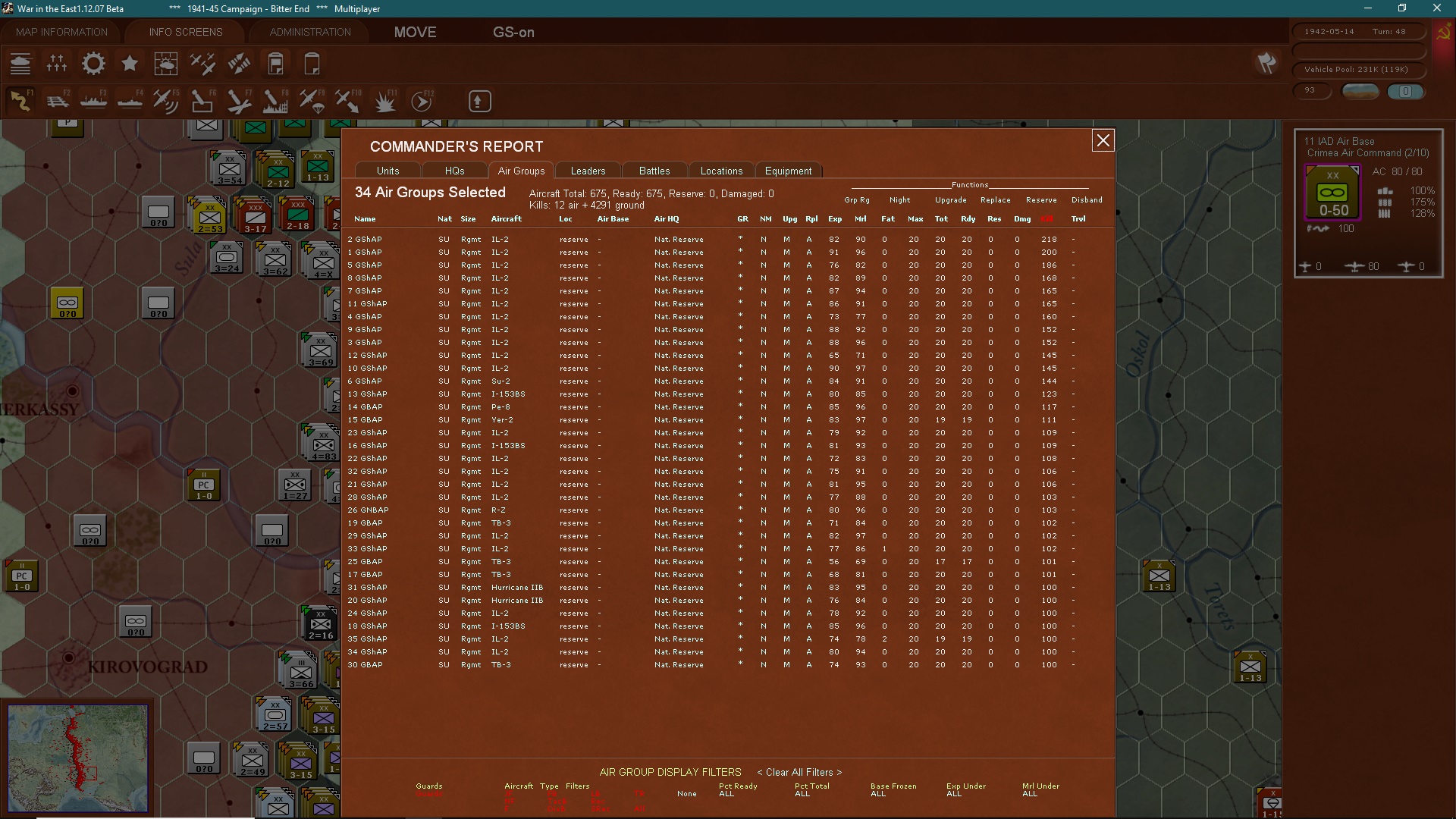Select the F2 rail movement mode icon
Image resolution: width=1456 pixels, height=819 pixels.
click(58, 101)
